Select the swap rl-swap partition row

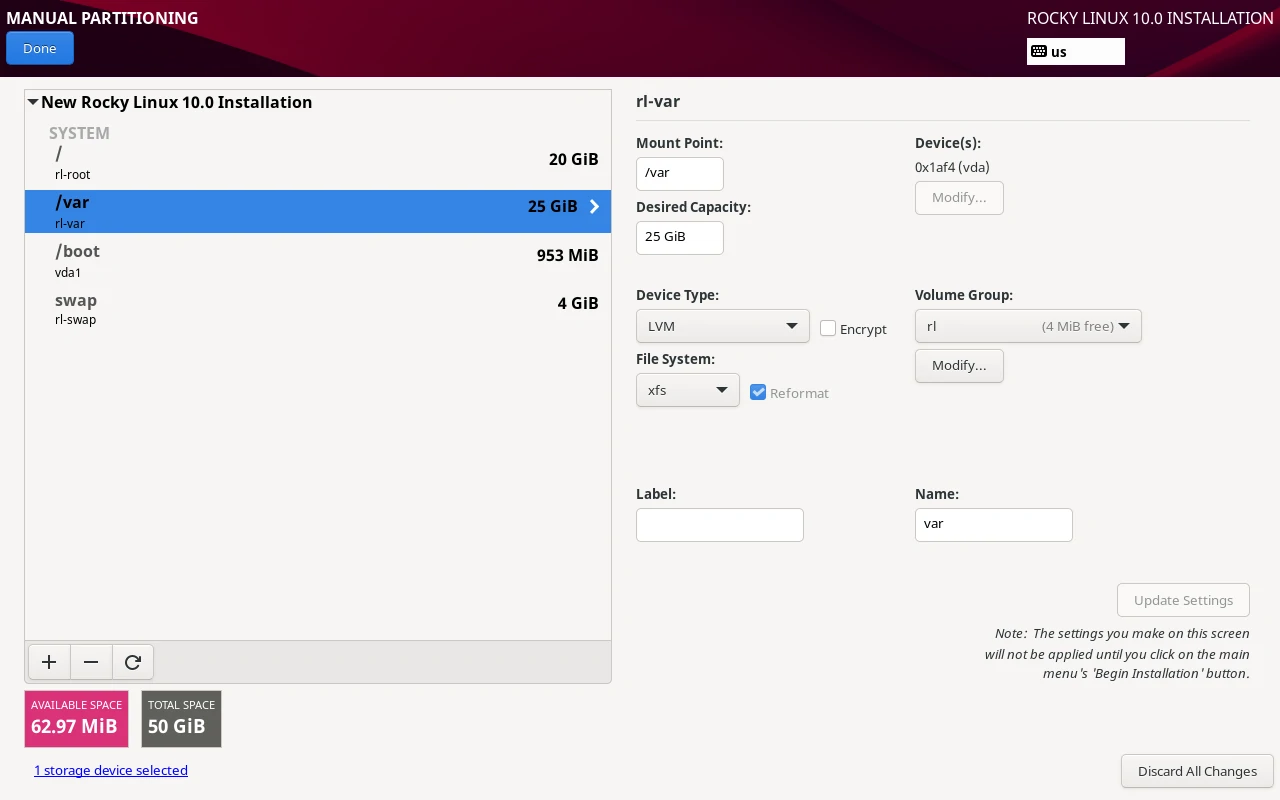point(318,309)
